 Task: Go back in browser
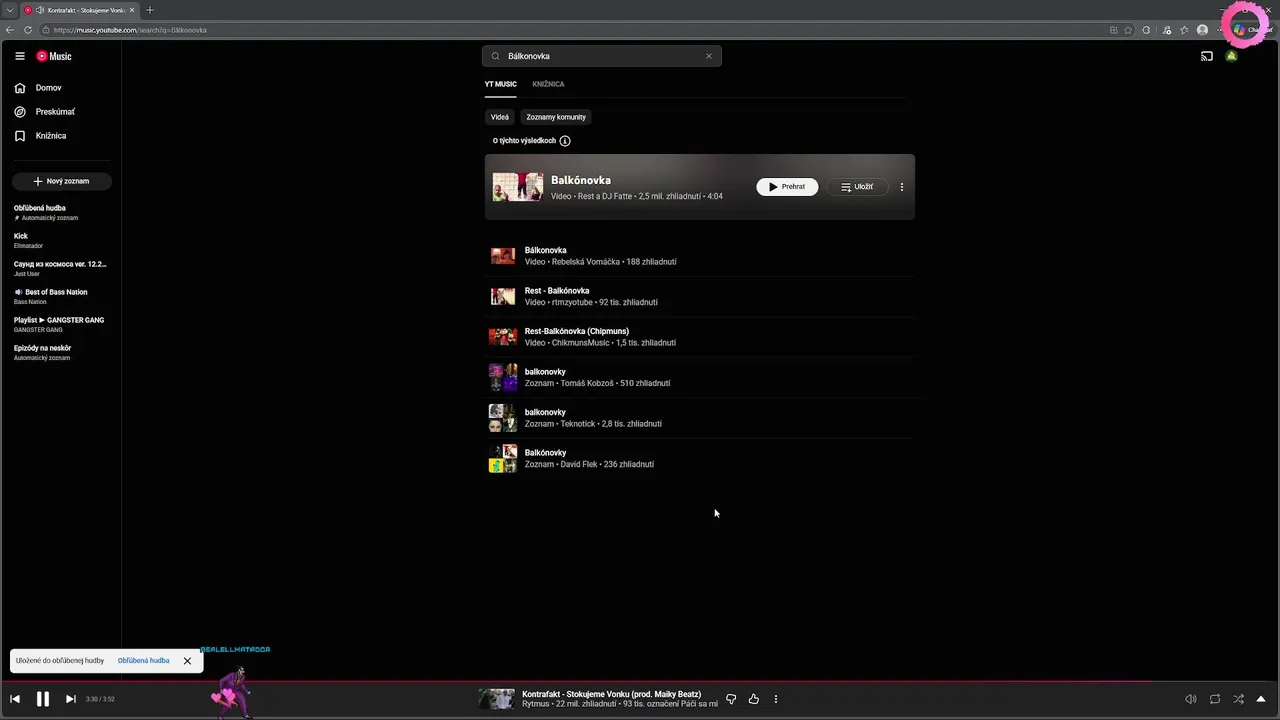pyautogui.click(x=10, y=30)
